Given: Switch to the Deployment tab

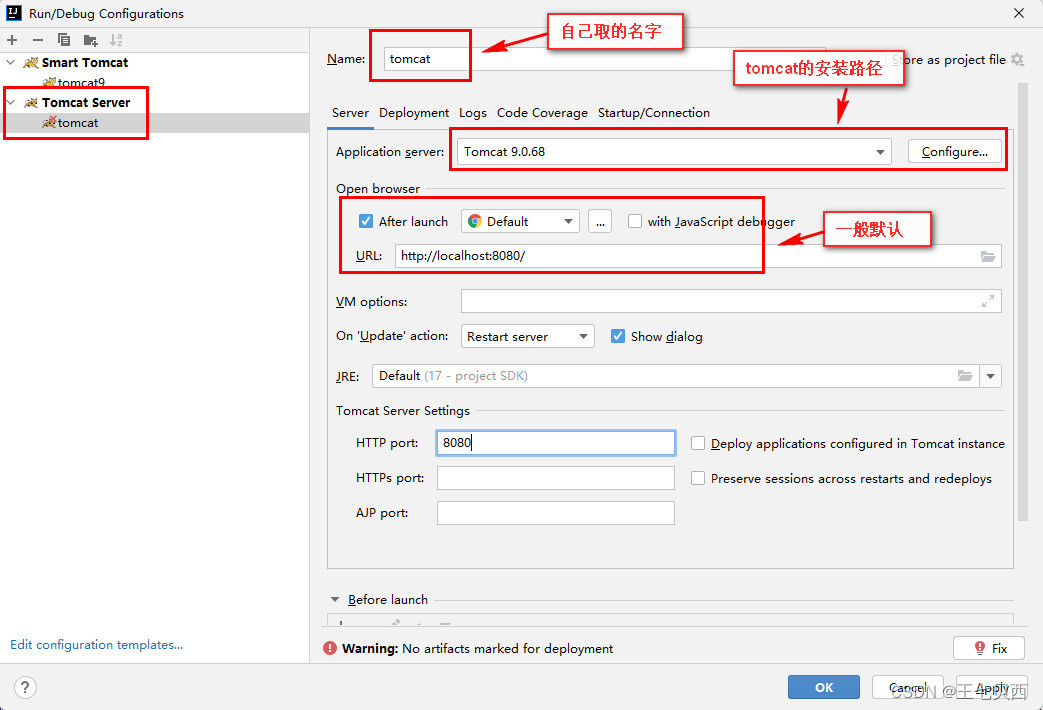Looking at the screenshot, I should [414, 112].
